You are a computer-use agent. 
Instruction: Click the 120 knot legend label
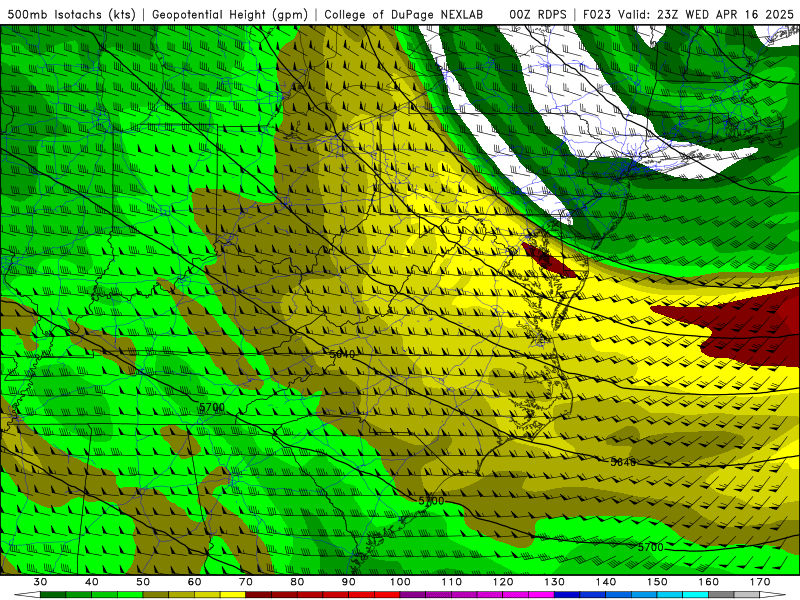(503, 582)
